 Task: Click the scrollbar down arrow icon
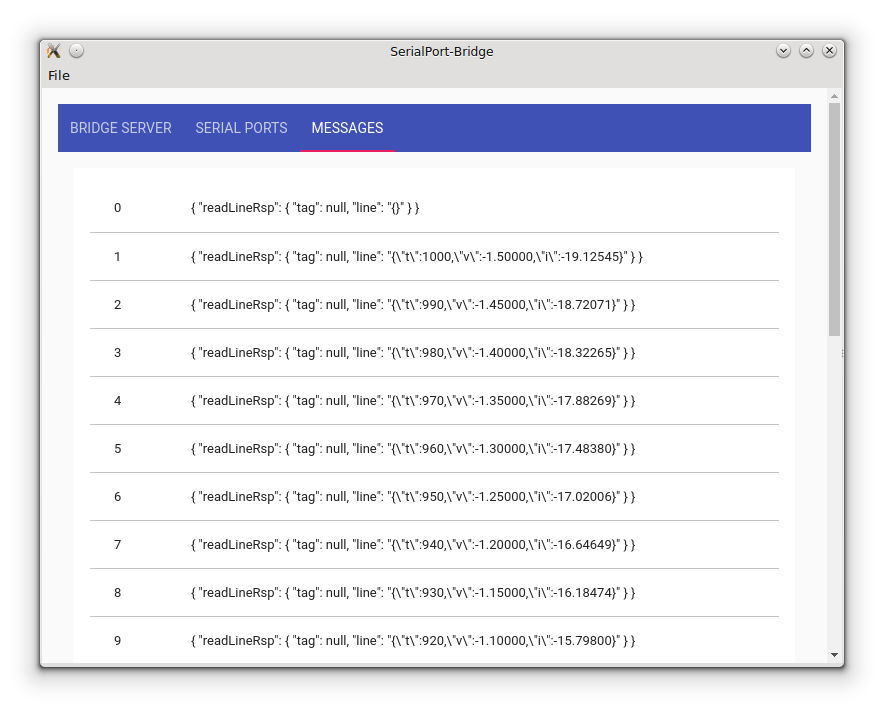(832, 656)
